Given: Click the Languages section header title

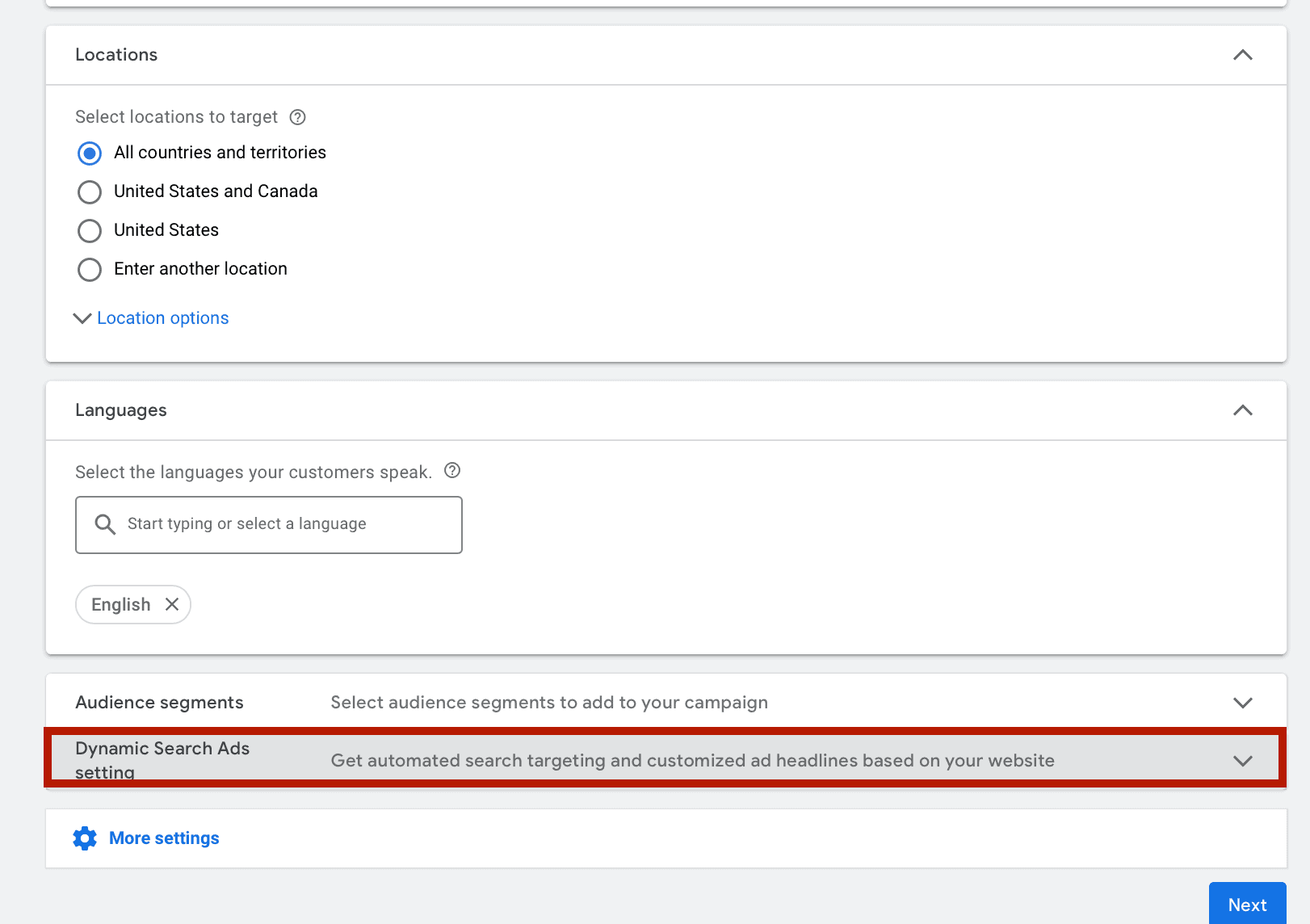Looking at the screenshot, I should 121,410.
